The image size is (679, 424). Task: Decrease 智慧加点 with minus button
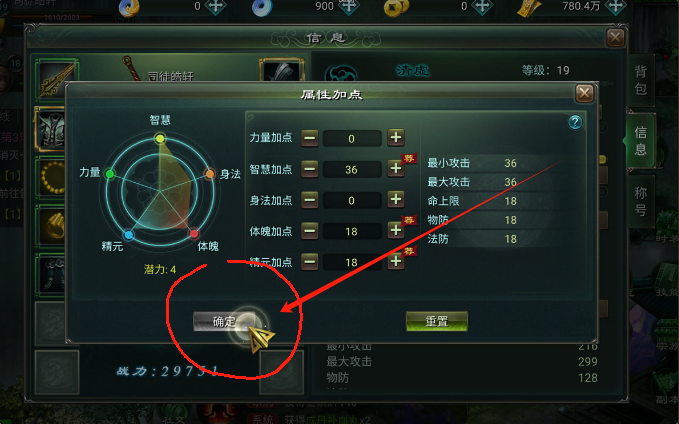(310, 169)
